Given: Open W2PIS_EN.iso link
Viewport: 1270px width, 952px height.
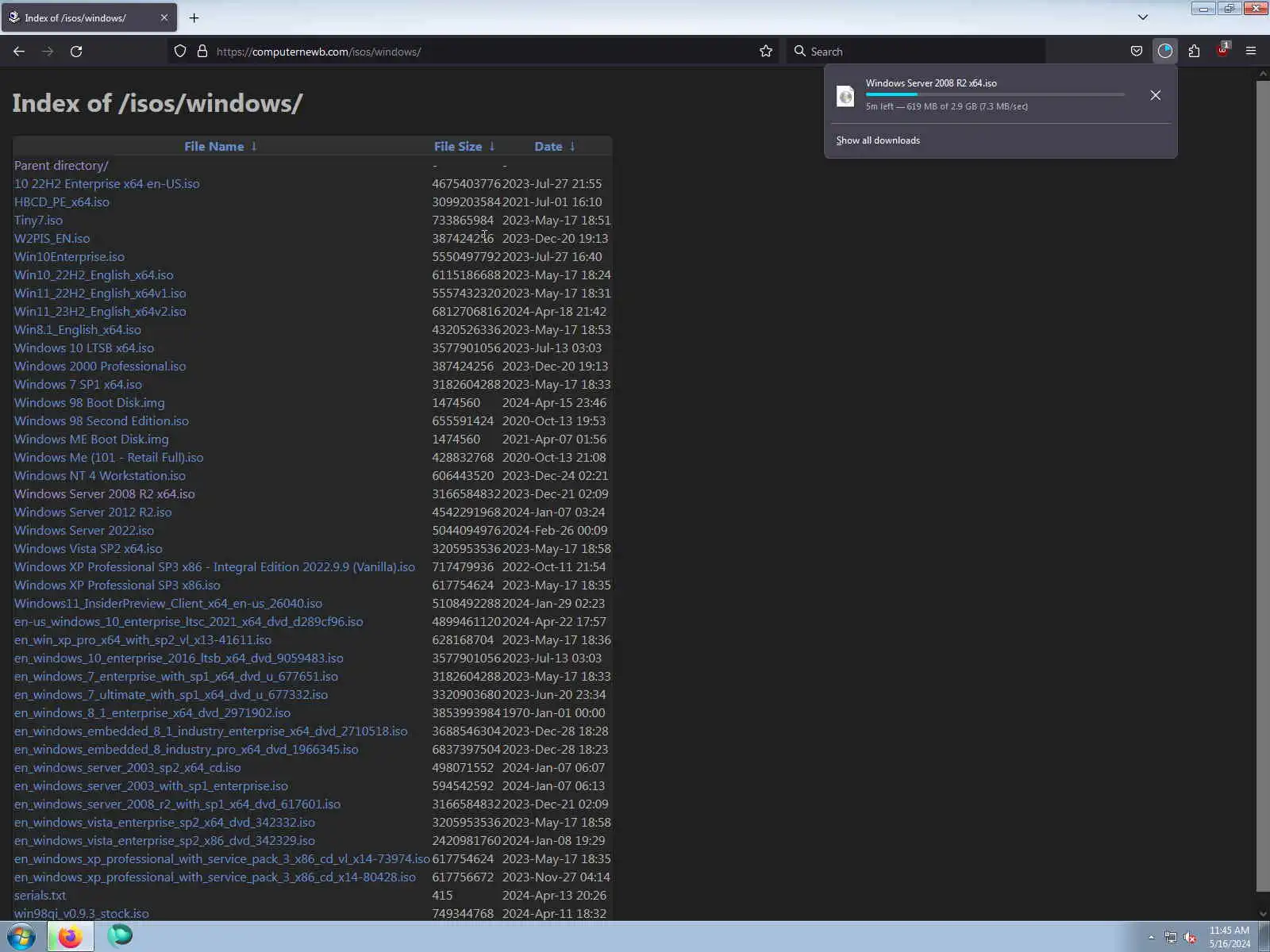Looking at the screenshot, I should pos(52,239).
